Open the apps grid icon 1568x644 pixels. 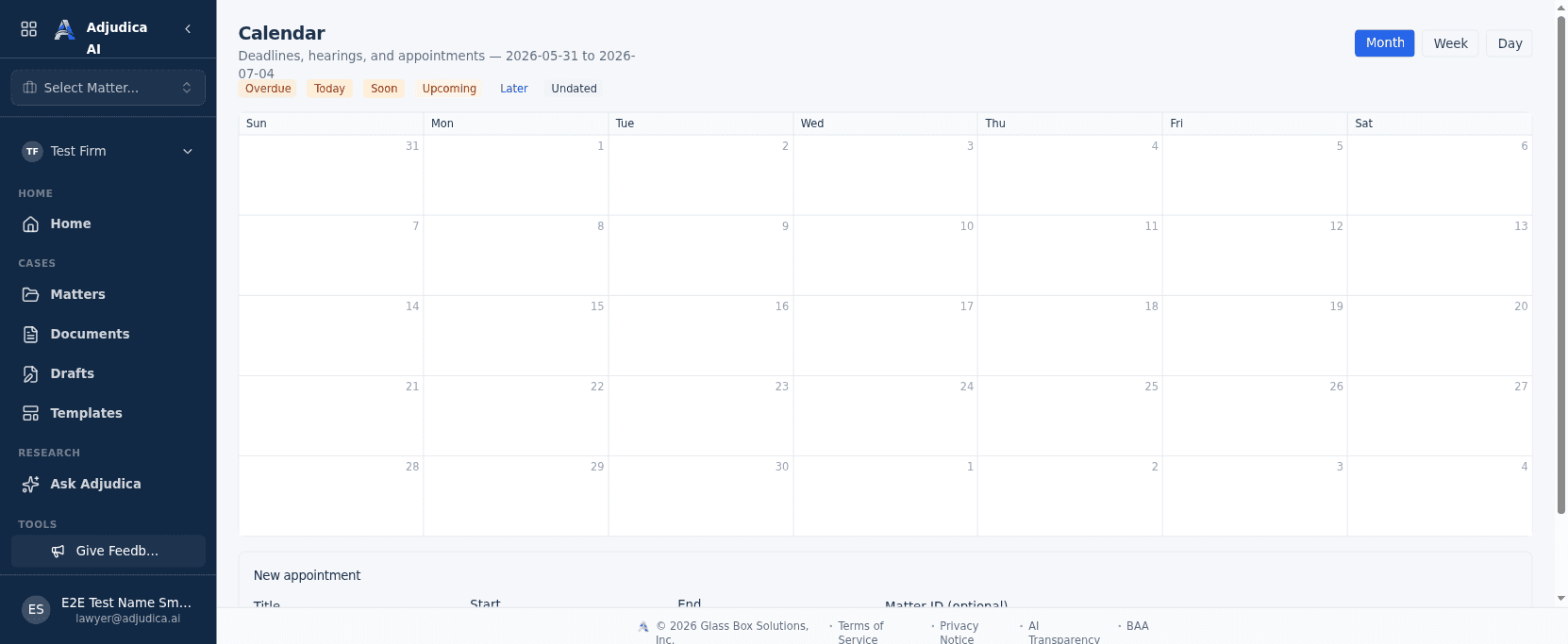pos(29,29)
